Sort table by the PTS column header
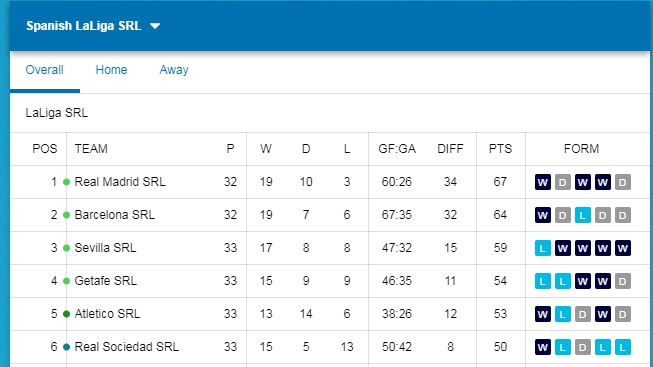 (500, 149)
